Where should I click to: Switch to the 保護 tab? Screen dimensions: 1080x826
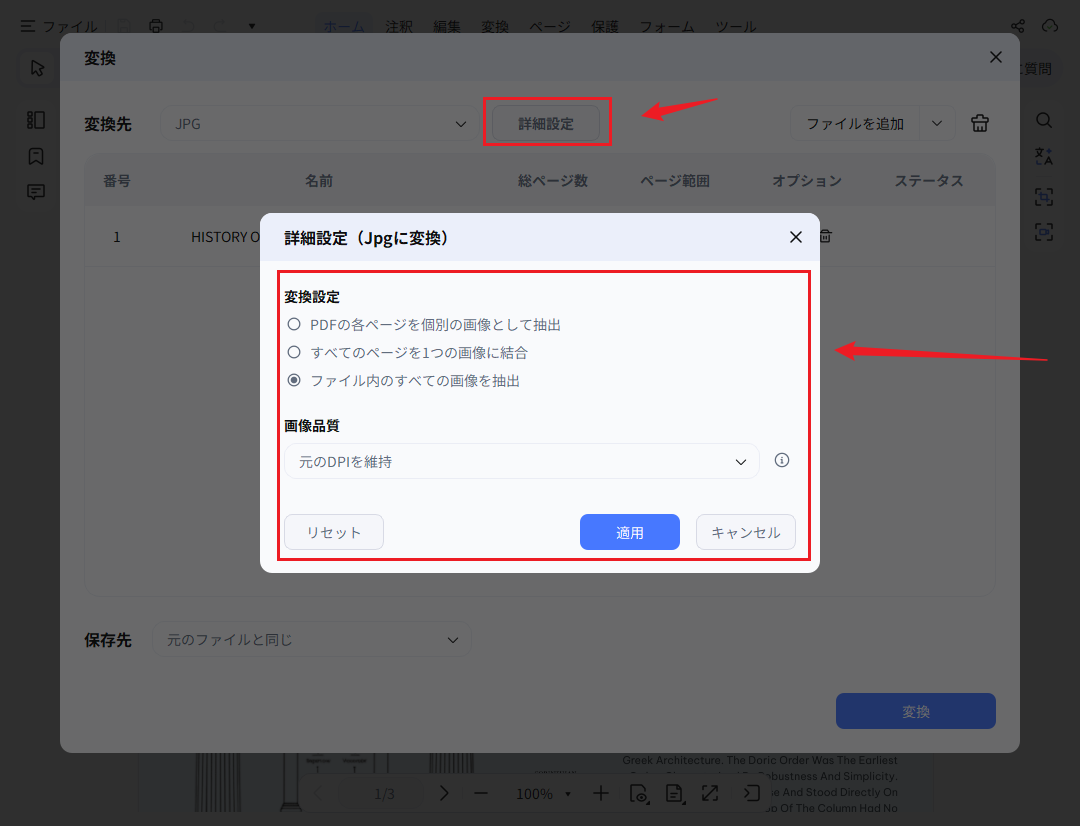coord(605,26)
